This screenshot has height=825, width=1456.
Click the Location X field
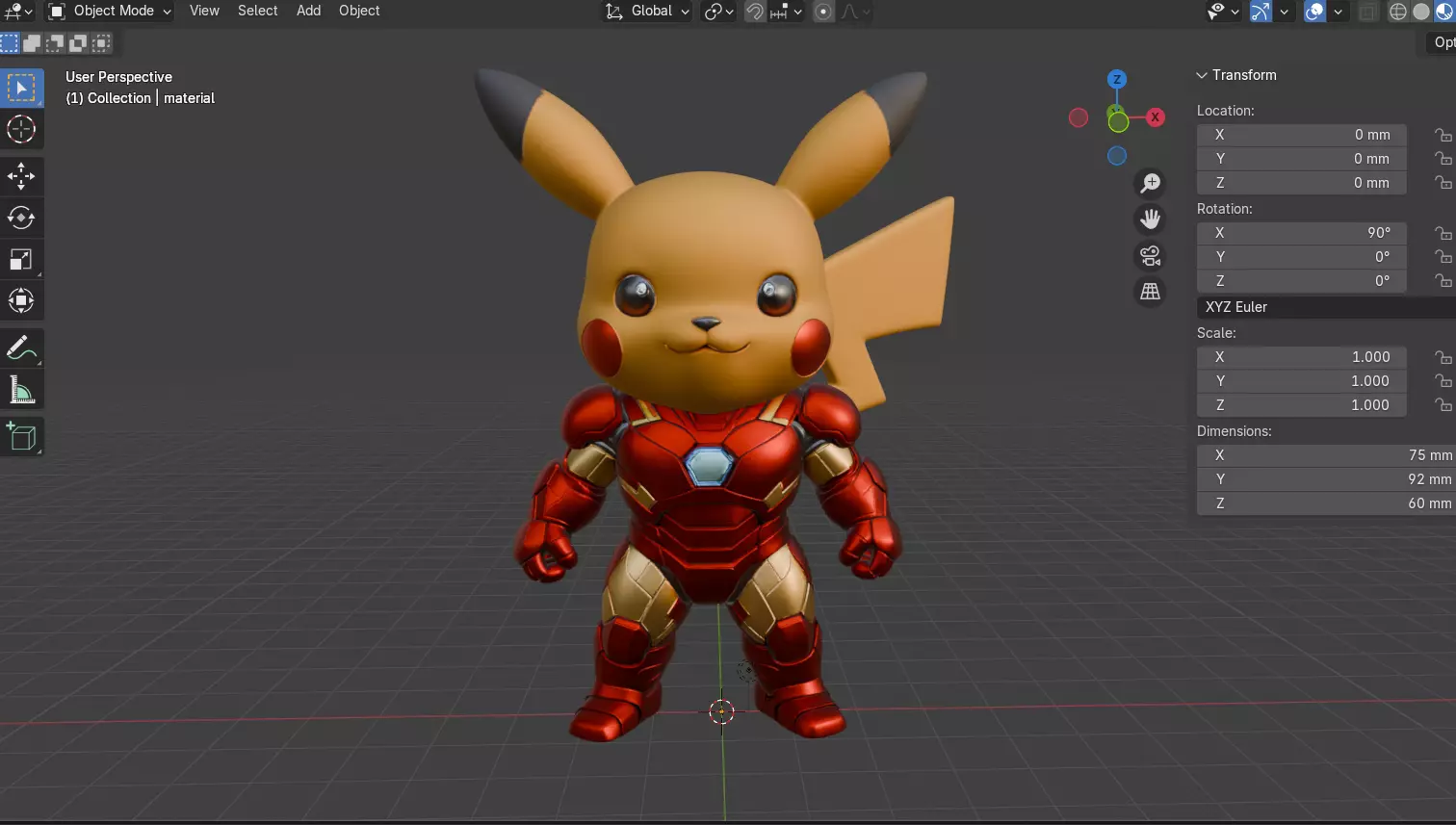click(1301, 135)
